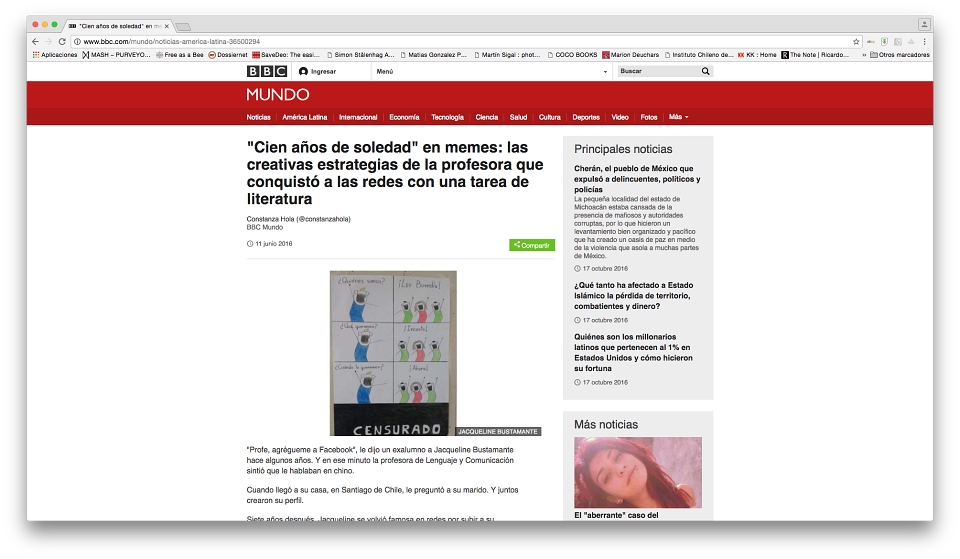
Task: Click the search magnifier icon
Action: 705,72
